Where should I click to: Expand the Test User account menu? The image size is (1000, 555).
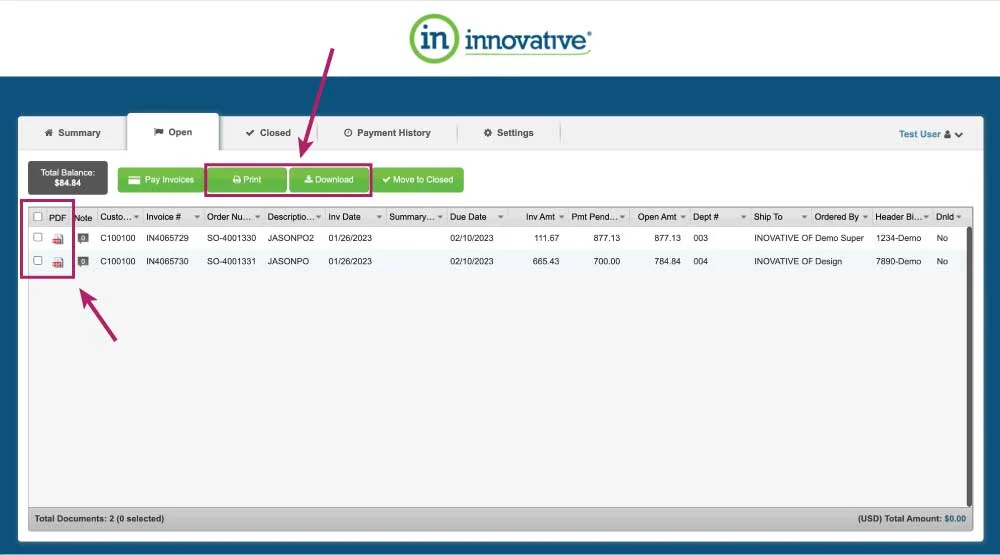click(930, 134)
